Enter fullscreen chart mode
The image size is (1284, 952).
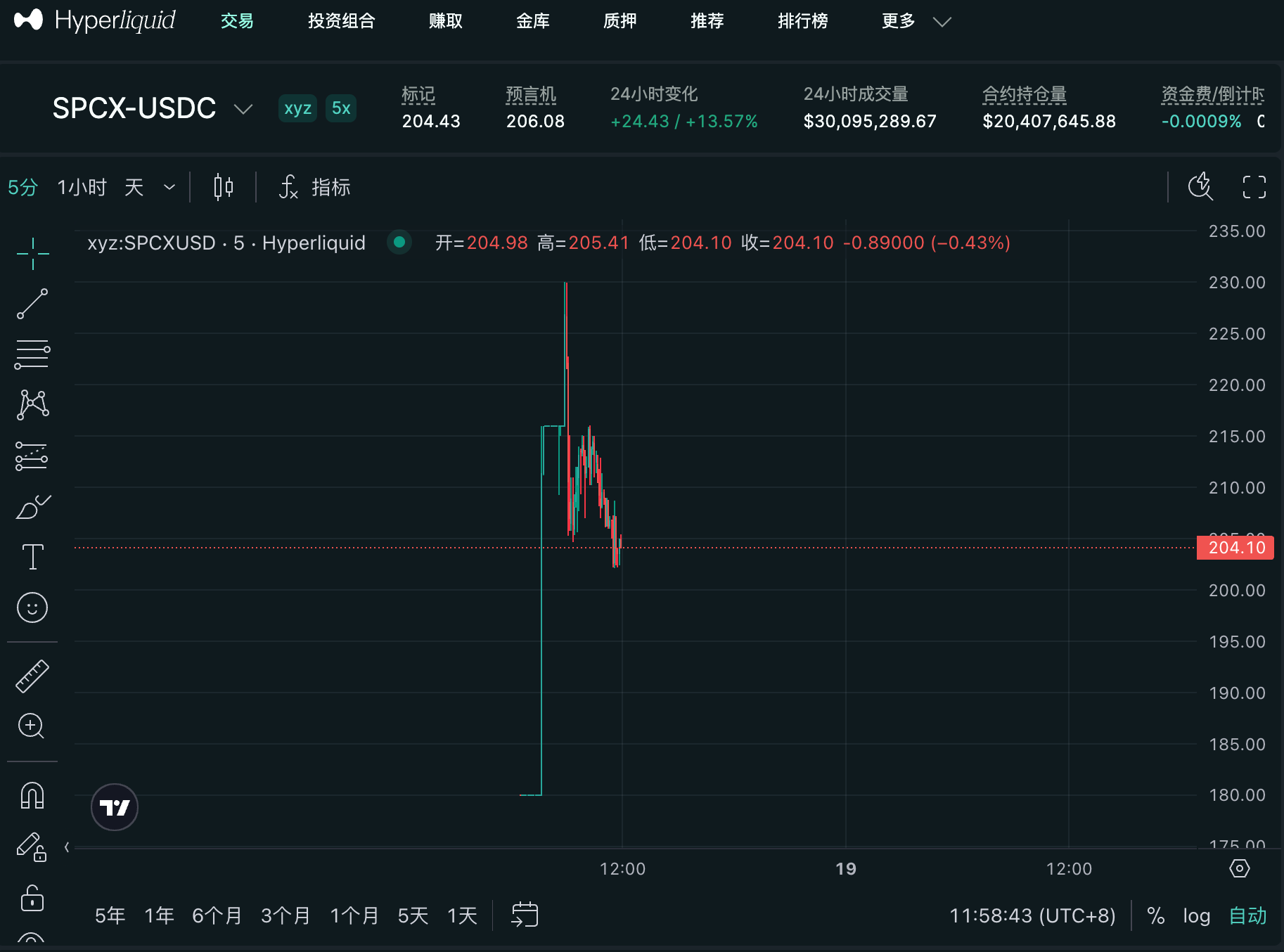[x=1254, y=187]
